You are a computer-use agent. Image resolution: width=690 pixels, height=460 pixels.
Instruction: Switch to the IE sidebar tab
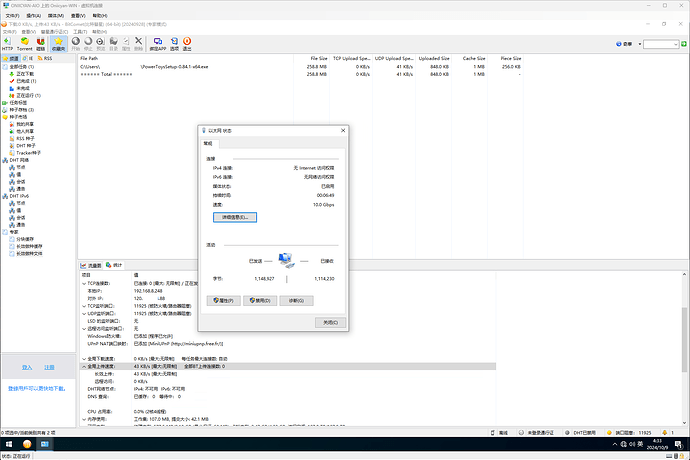(x=28, y=58)
